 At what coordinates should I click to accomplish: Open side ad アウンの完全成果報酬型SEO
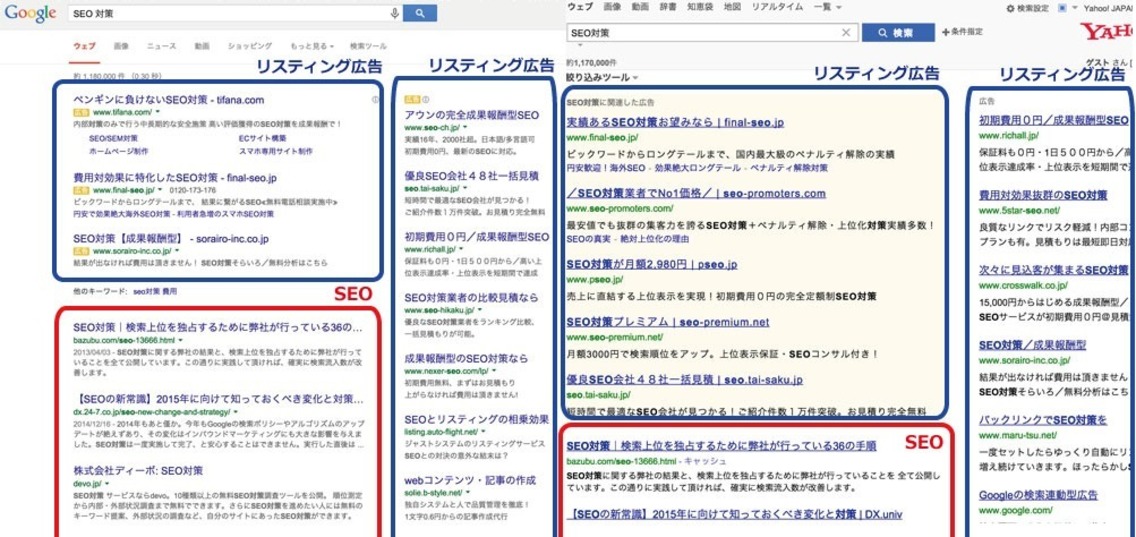point(472,115)
